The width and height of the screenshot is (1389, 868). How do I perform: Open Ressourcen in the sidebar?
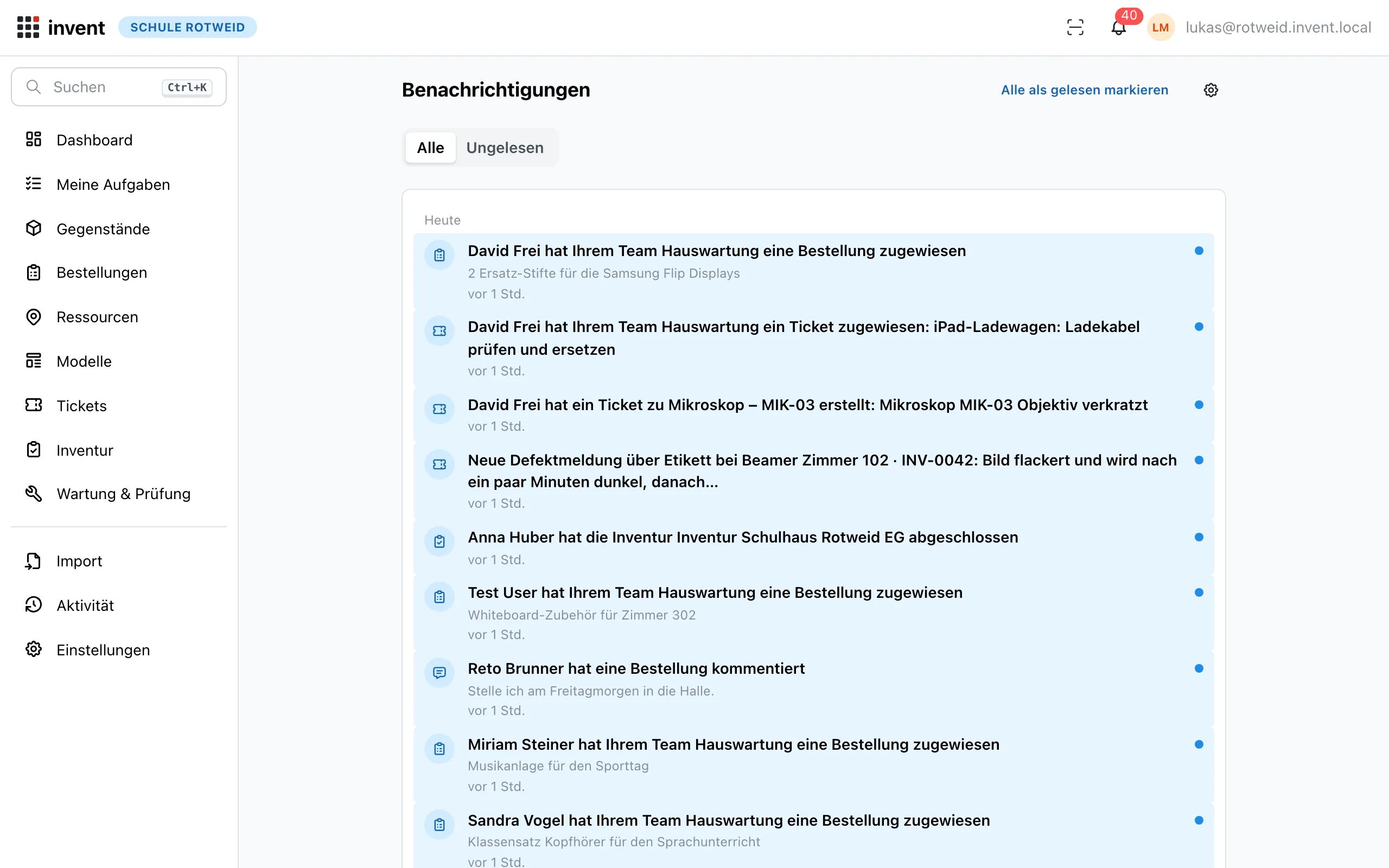tap(119, 317)
